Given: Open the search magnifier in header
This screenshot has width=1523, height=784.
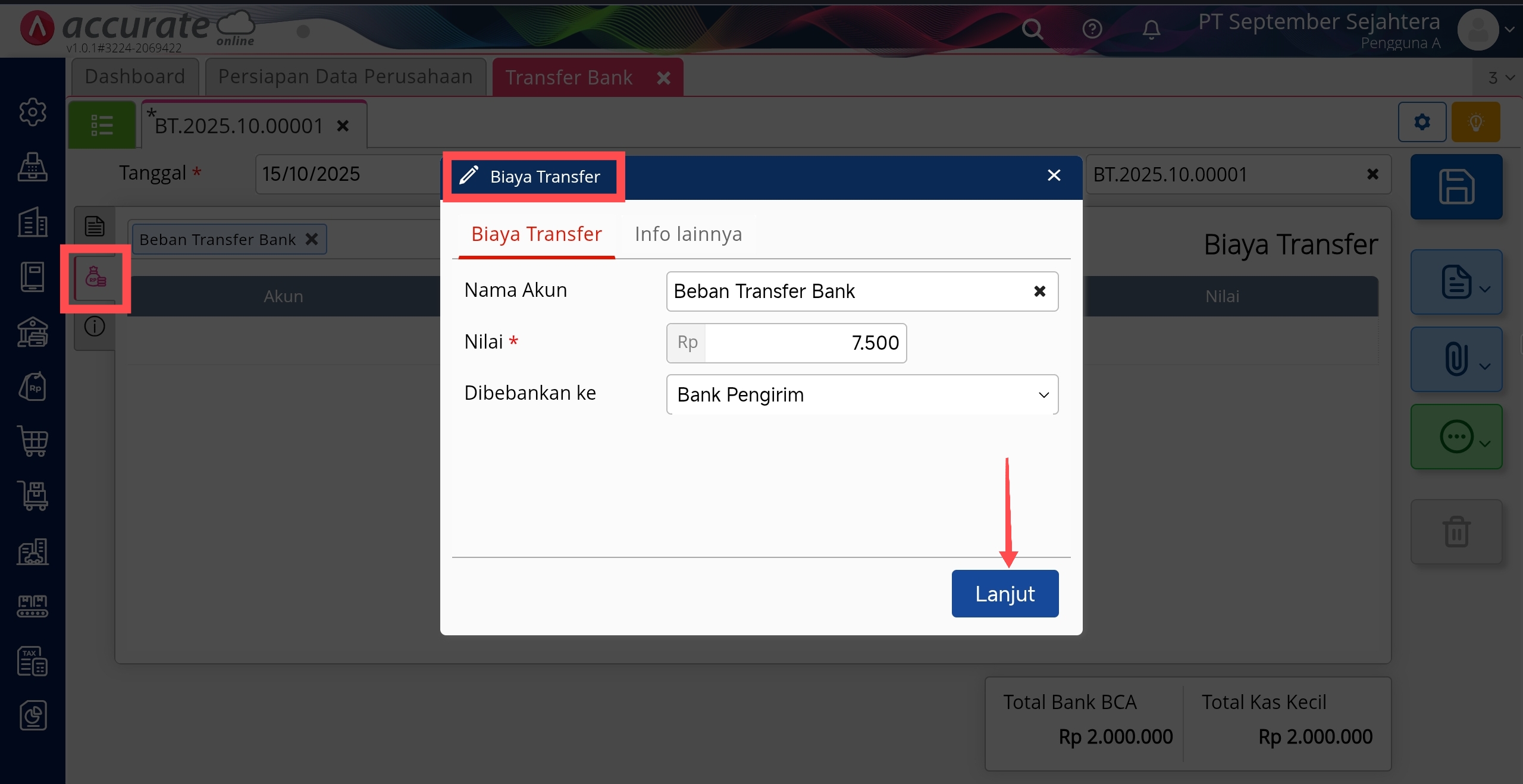Looking at the screenshot, I should 1032,29.
